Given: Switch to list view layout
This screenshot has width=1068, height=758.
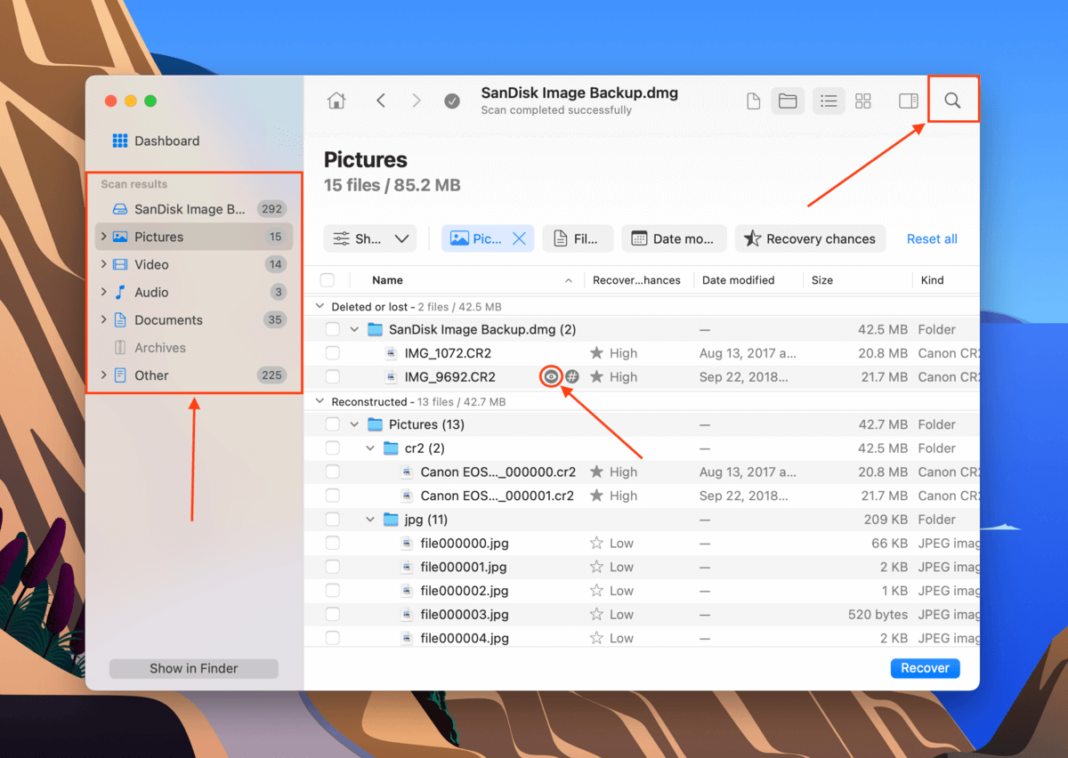Looking at the screenshot, I should [x=828, y=100].
